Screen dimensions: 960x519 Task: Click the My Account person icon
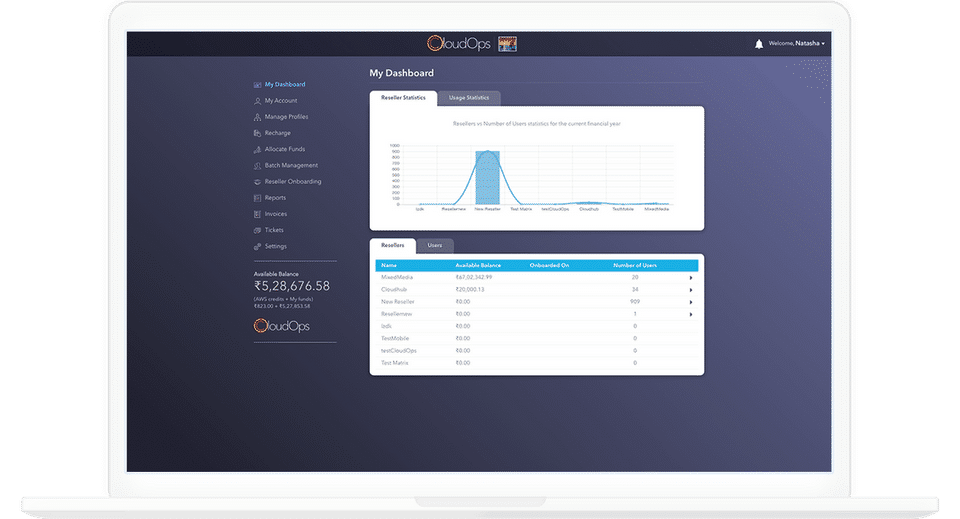(257, 101)
